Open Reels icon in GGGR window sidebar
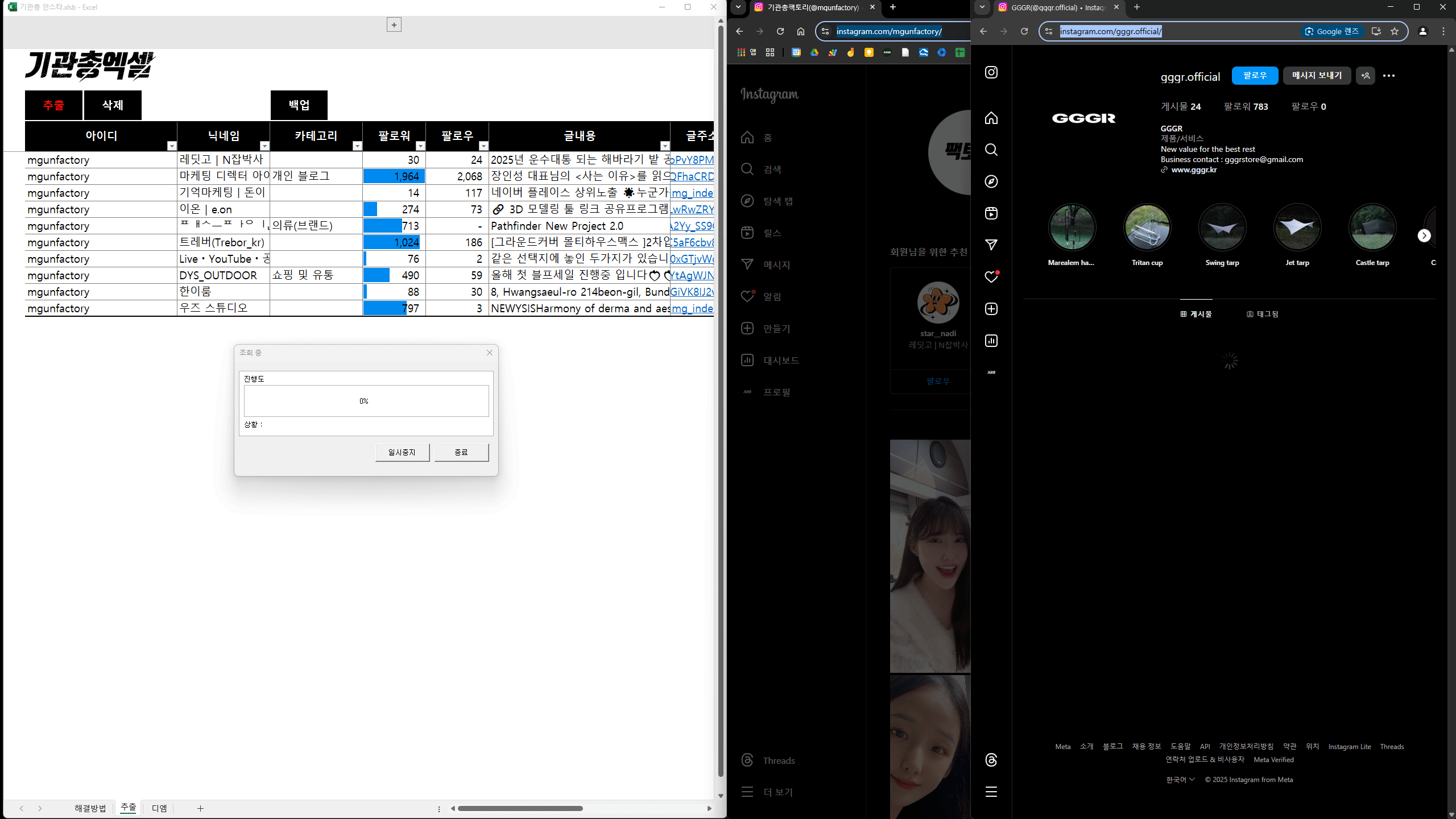This screenshot has width=1456, height=819. click(991, 213)
